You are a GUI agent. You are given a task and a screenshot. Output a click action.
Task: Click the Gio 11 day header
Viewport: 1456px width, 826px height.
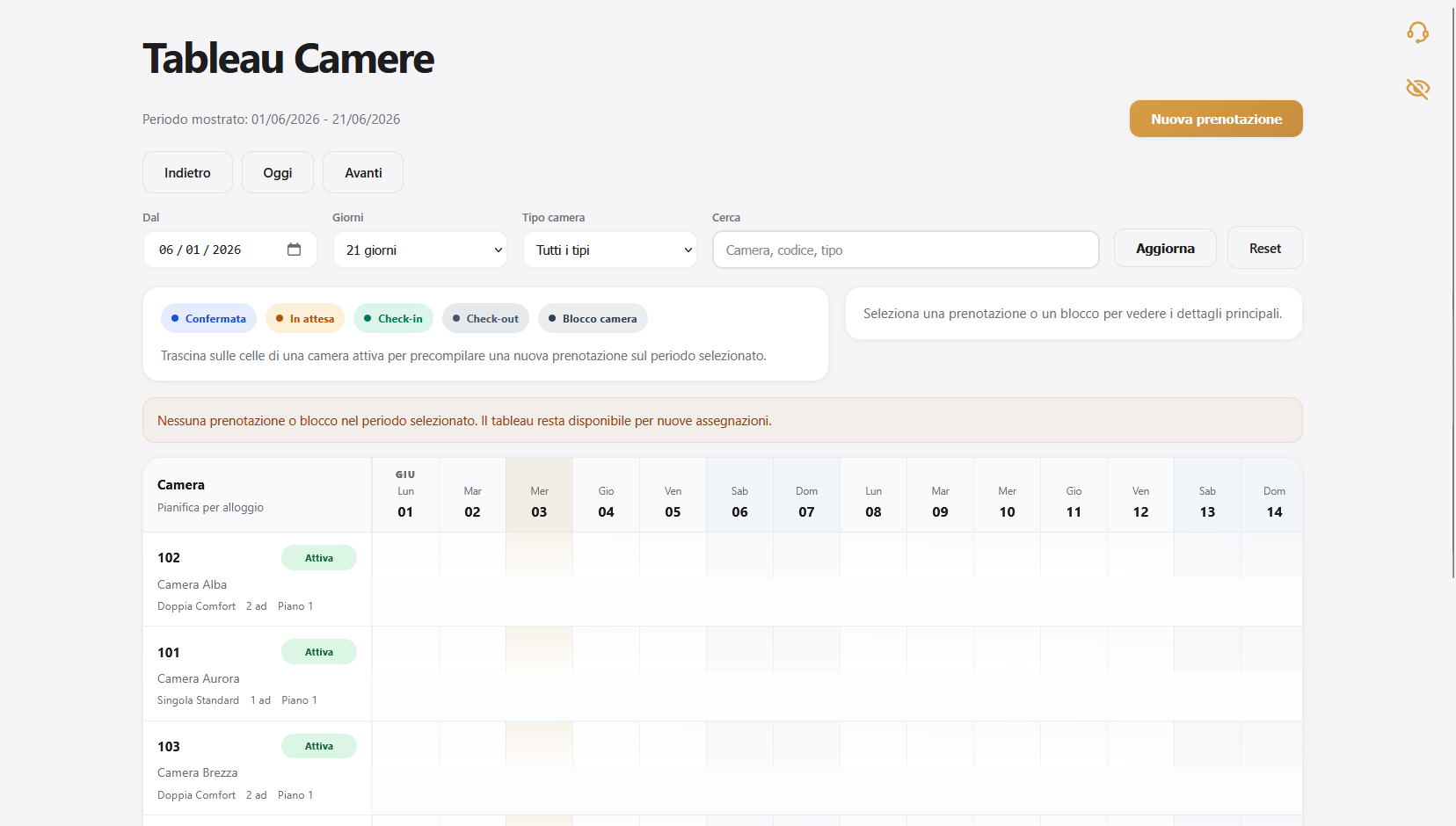tap(1074, 495)
